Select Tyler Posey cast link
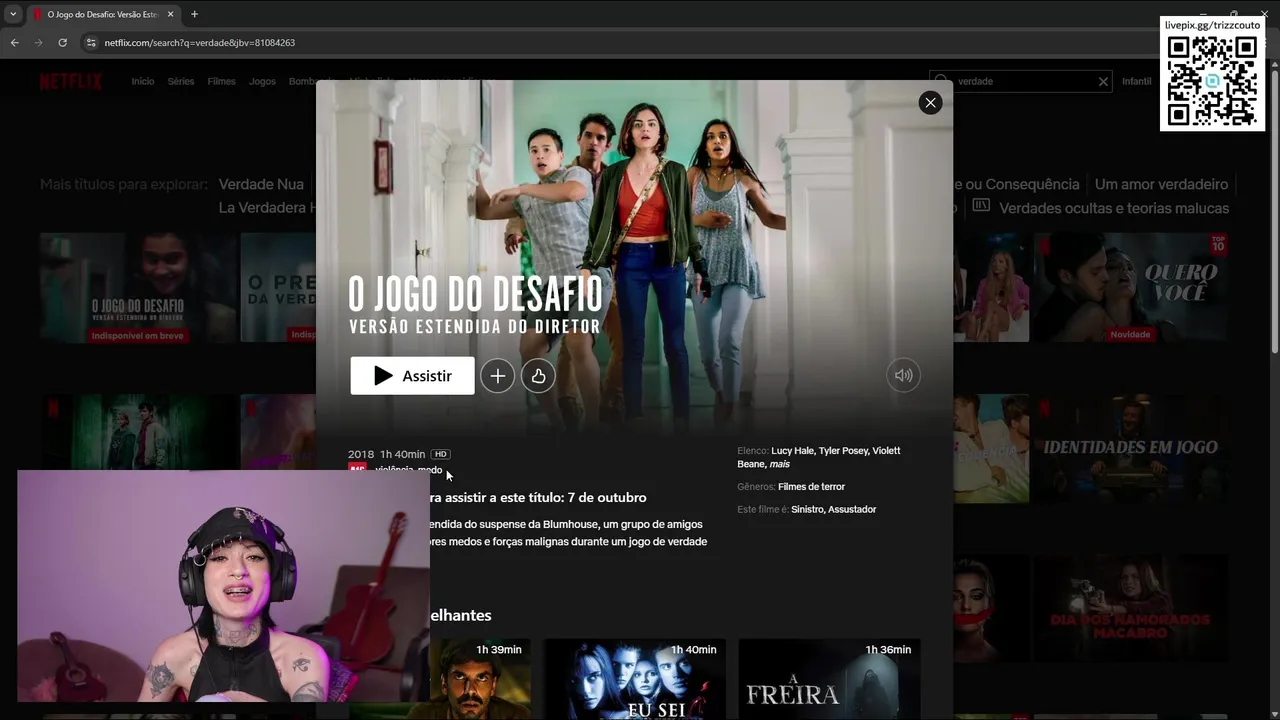The image size is (1280, 720). tap(842, 451)
